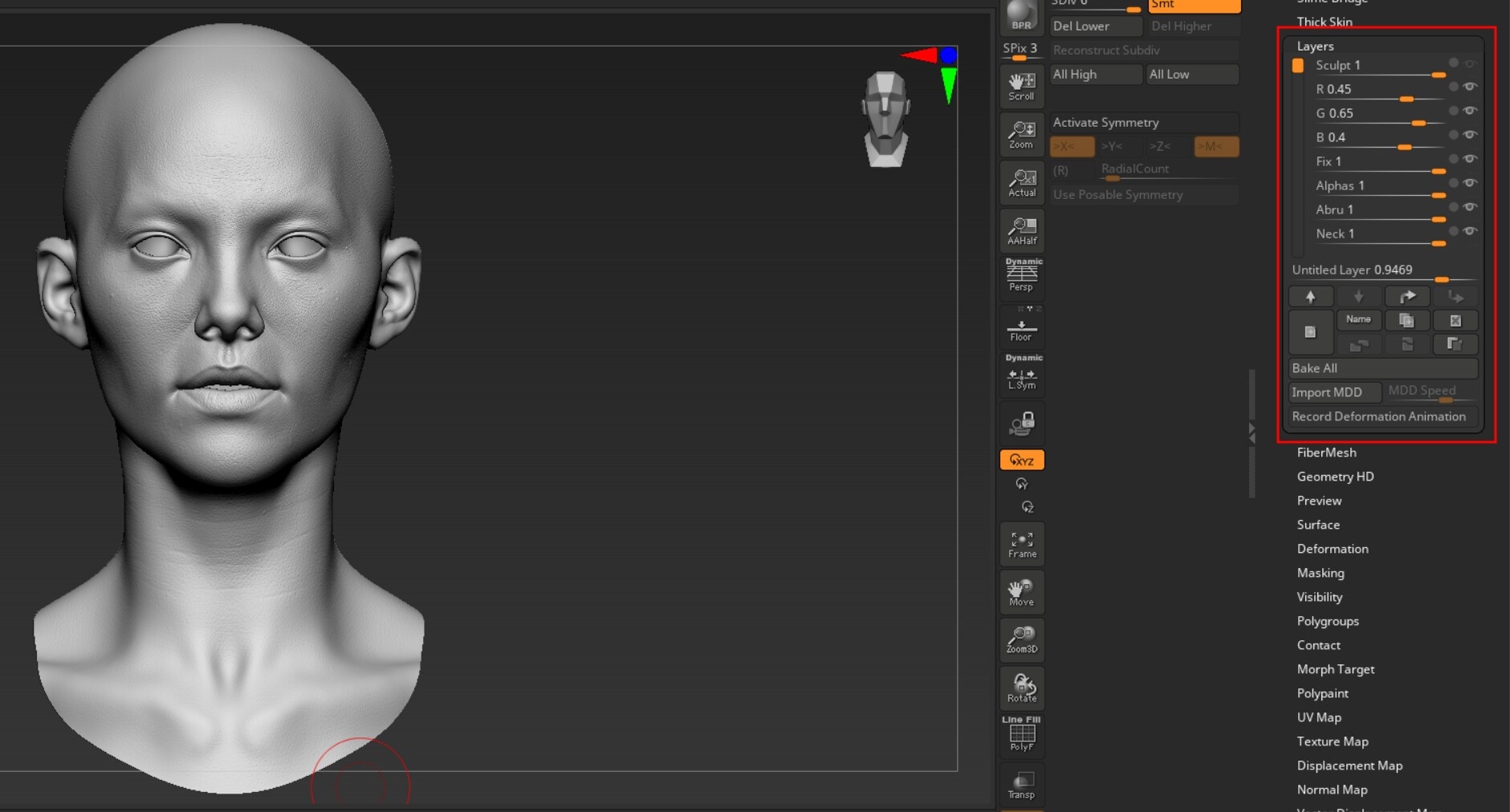
Task: Toggle M mirror symmetry
Action: (x=1216, y=147)
